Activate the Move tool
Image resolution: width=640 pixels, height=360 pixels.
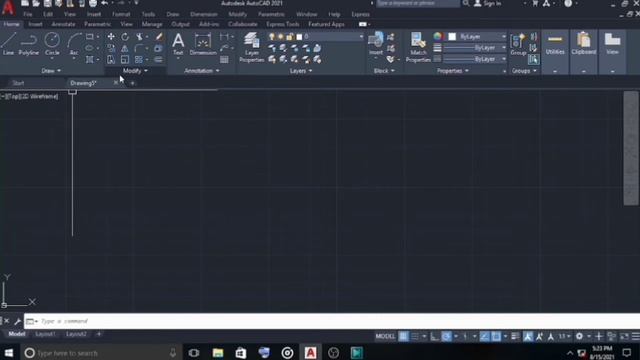point(111,37)
